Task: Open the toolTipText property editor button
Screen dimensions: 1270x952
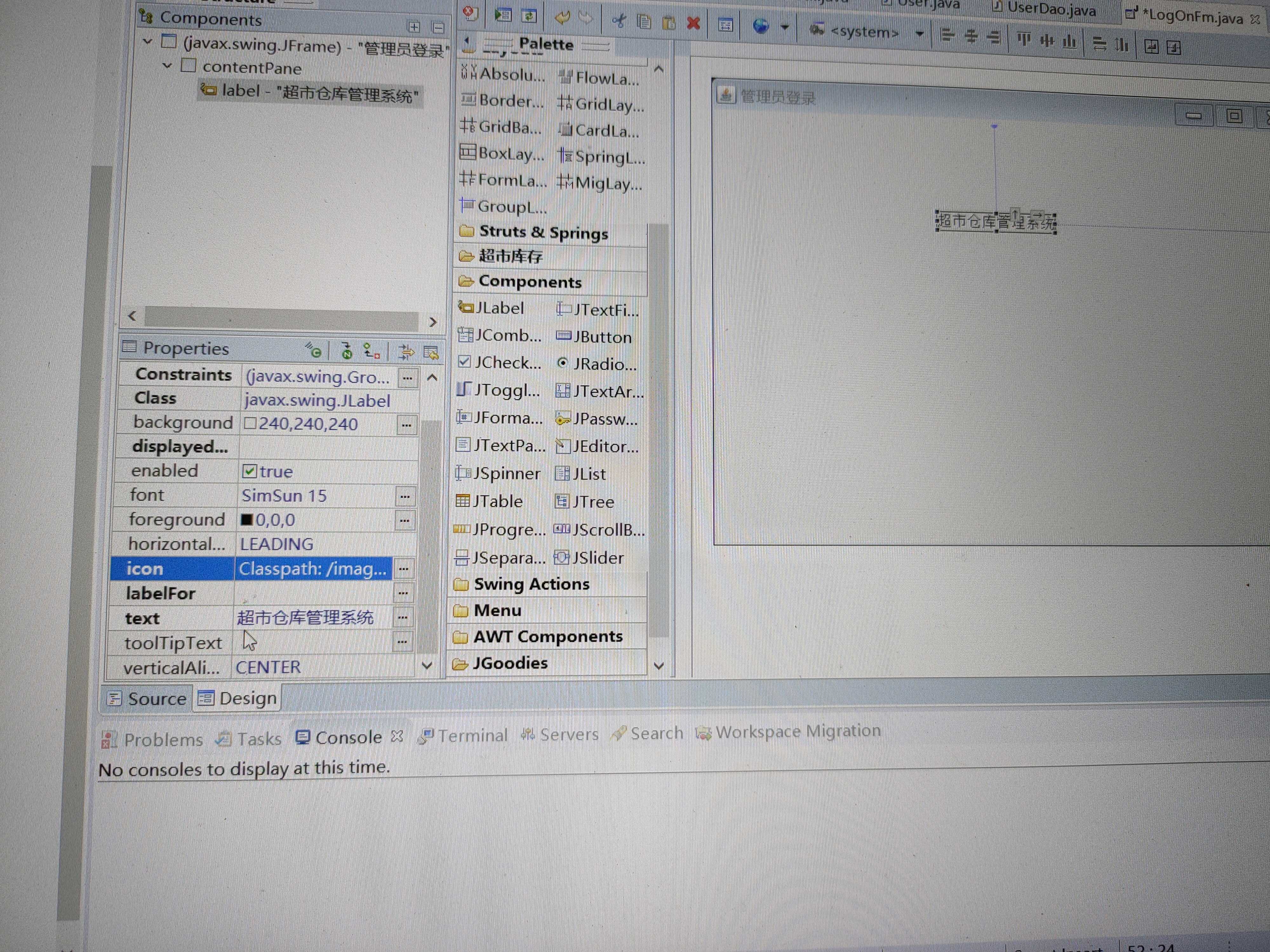Action: pos(402,642)
